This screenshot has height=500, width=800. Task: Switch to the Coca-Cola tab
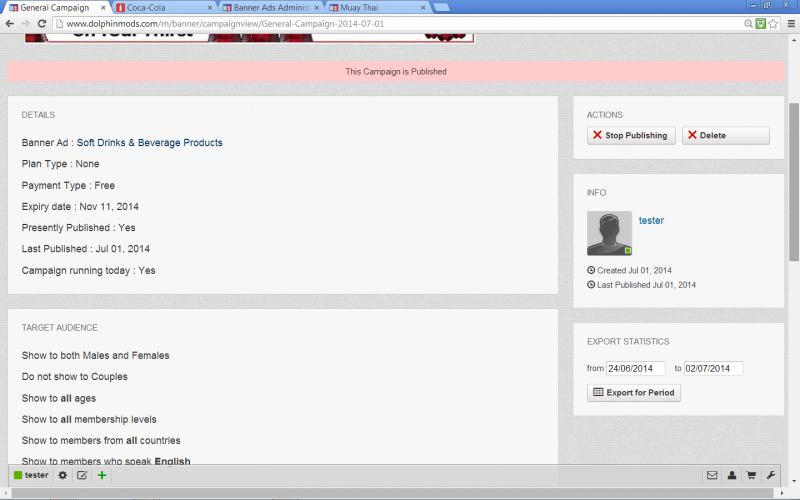[x=164, y=8]
